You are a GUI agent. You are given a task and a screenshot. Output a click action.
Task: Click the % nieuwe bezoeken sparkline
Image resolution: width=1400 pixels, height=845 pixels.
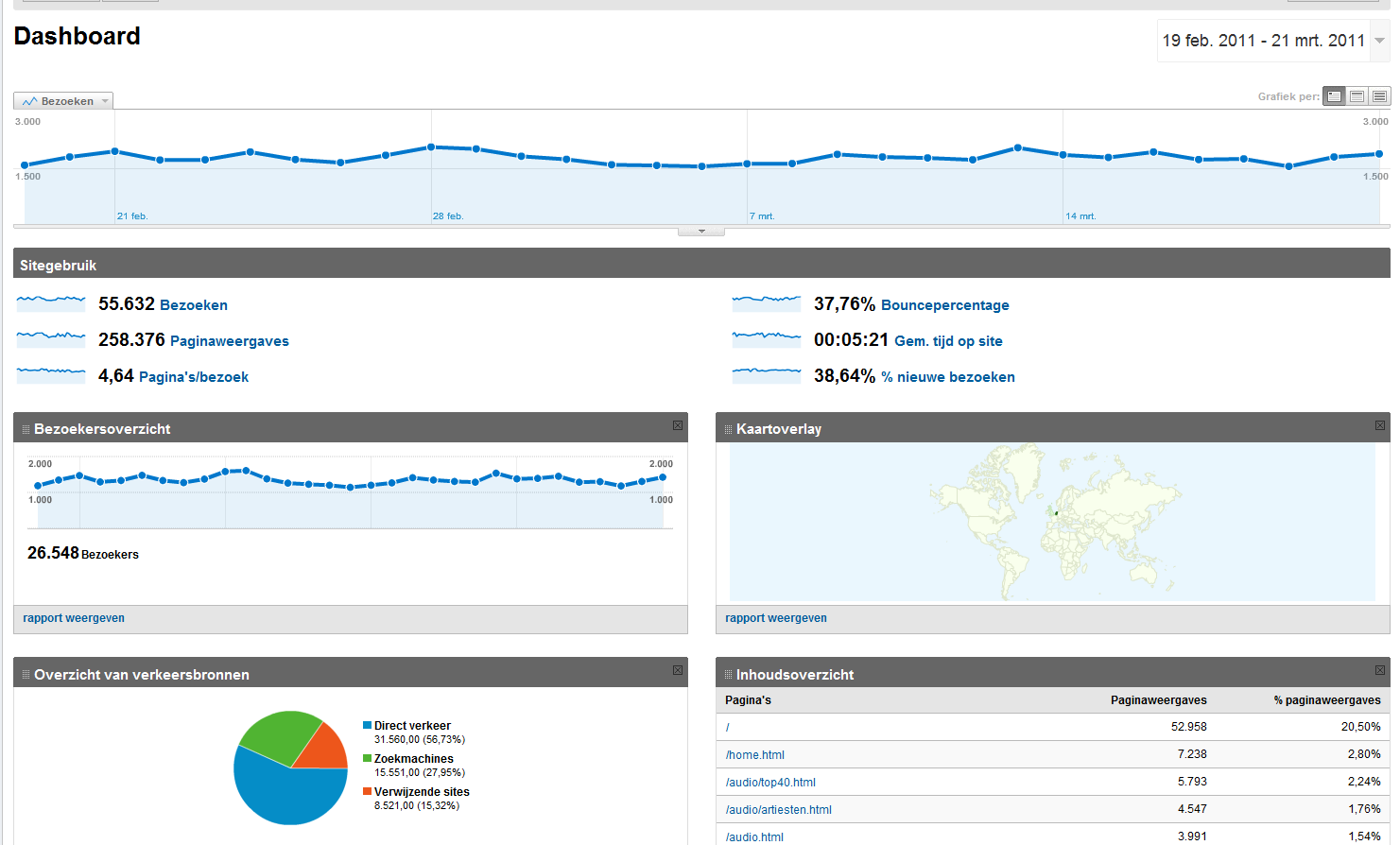(x=767, y=375)
